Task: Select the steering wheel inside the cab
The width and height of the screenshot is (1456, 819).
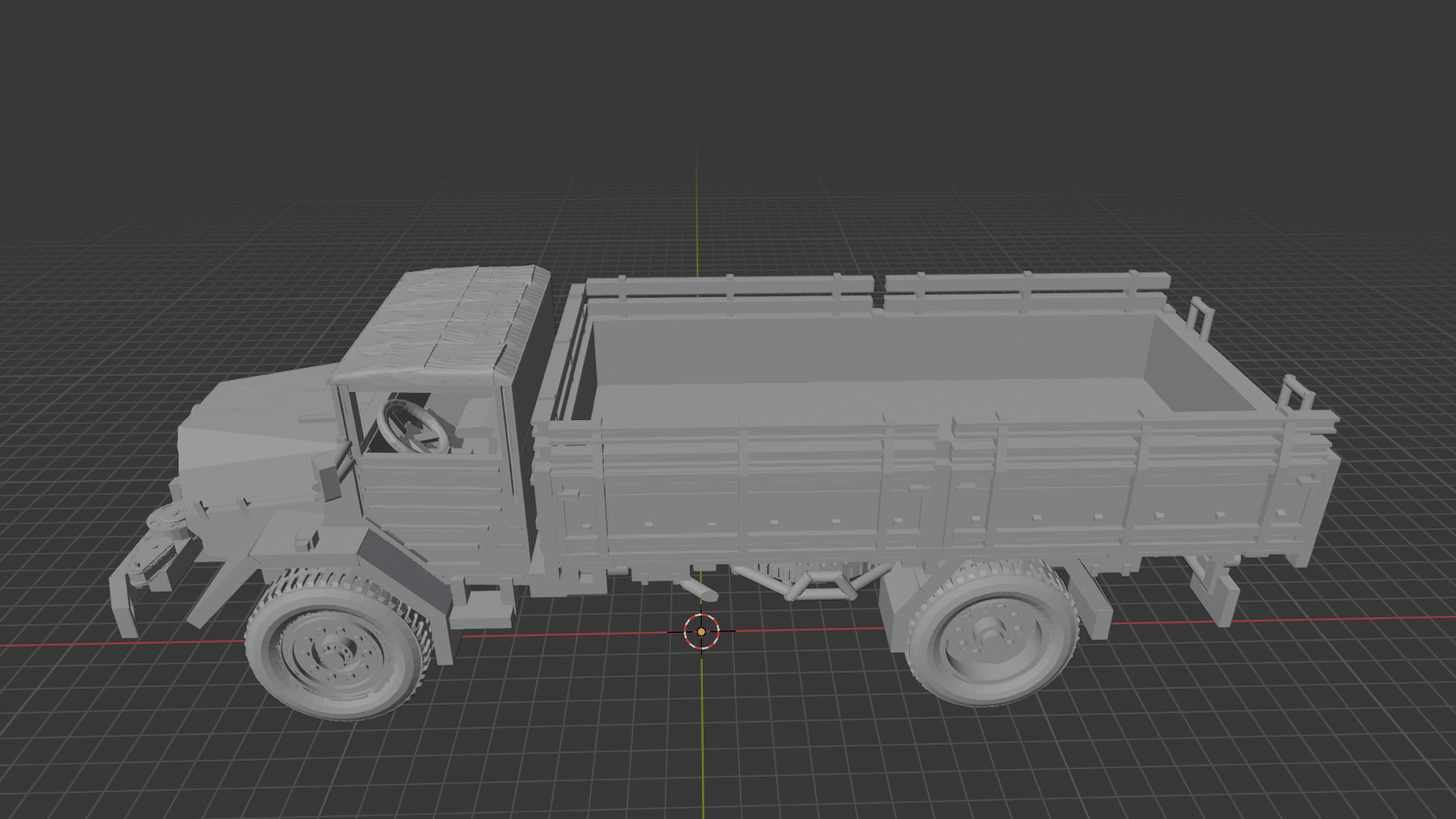Action: [413, 428]
